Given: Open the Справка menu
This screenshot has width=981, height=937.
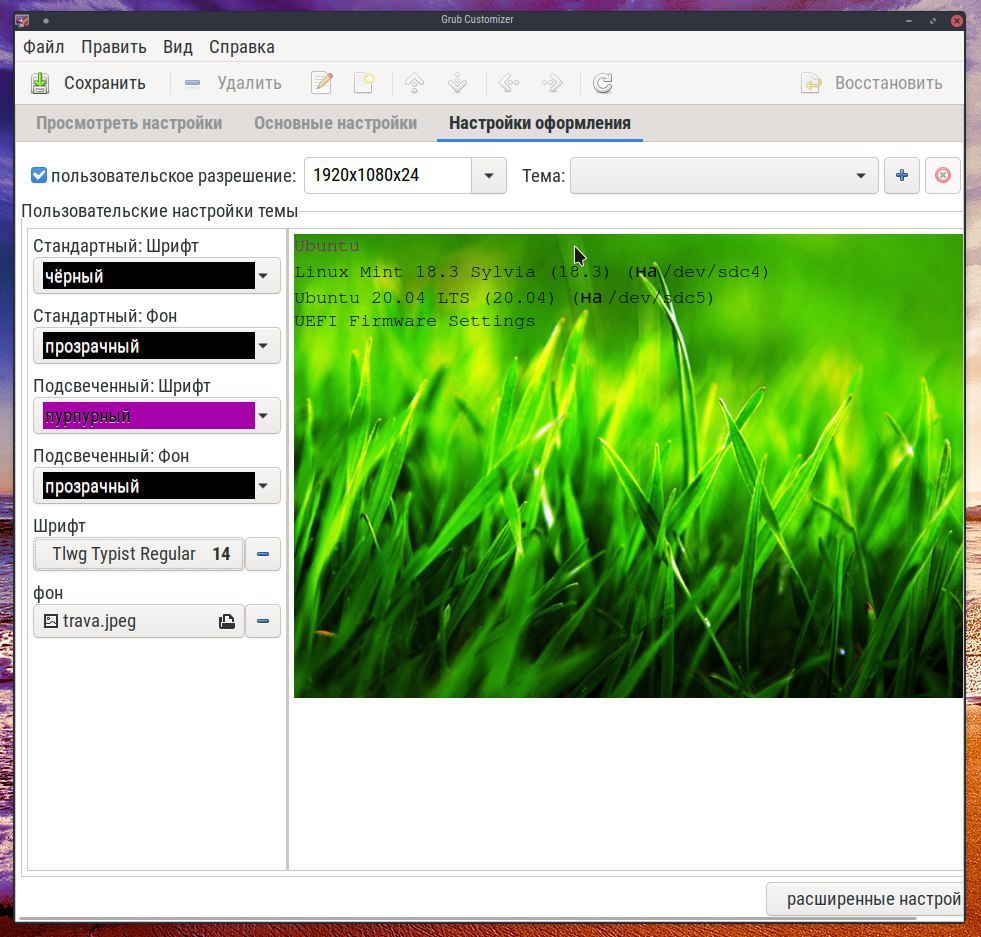Looking at the screenshot, I should pyautogui.click(x=241, y=48).
